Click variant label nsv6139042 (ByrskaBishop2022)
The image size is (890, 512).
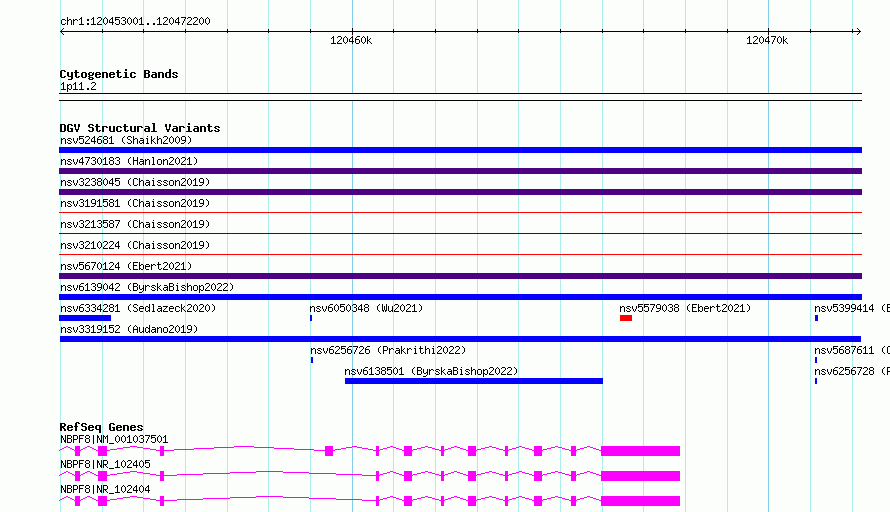[x=147, y=287]
